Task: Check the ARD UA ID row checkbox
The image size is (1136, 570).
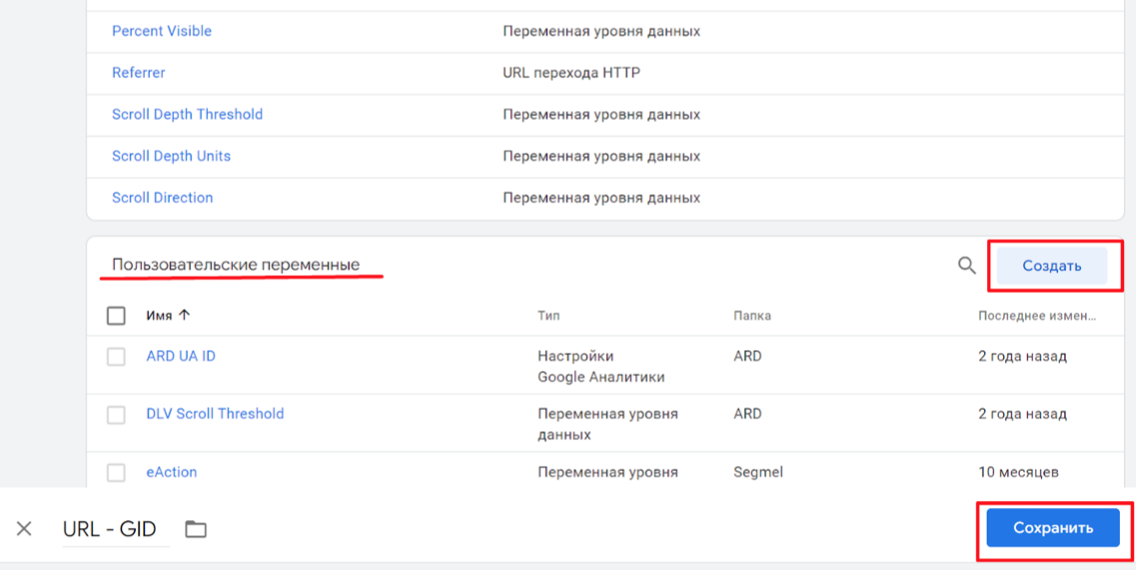Action: click(116, 356)
